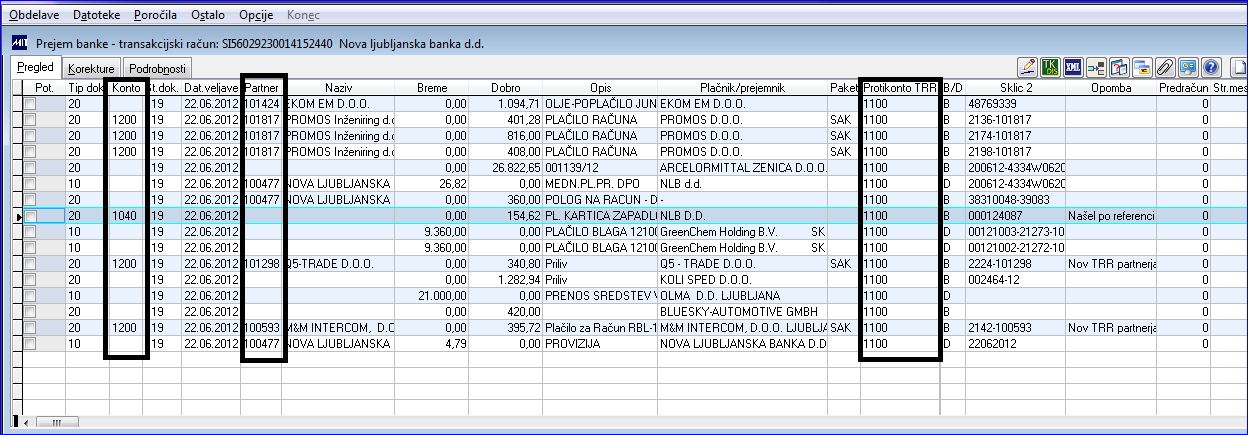This screenshot has width=1248, height=435.
Task: Click the paperclip attachment icon
Action: pyautogui.click(x=1165, y=68)
